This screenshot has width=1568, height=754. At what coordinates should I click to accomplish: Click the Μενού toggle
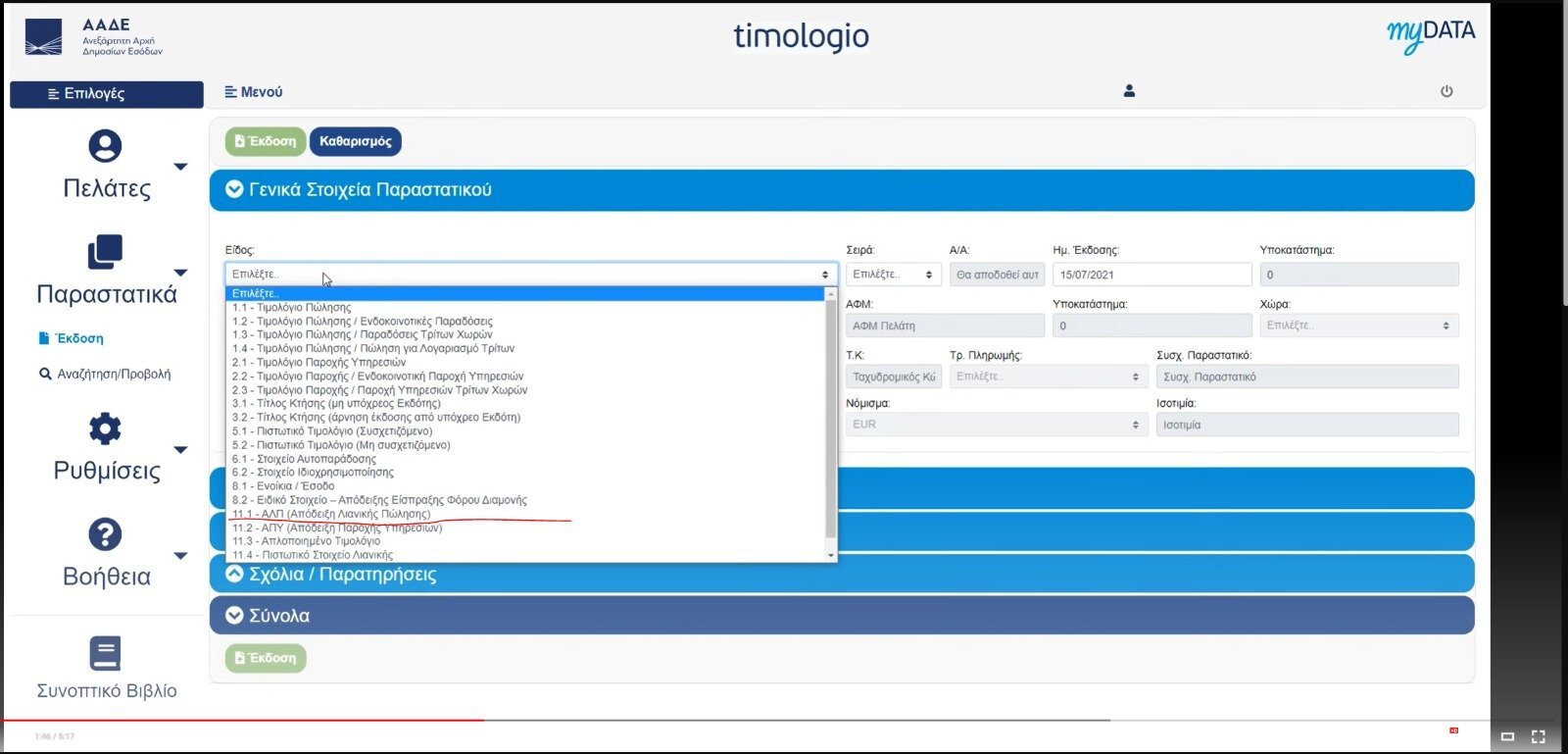pyautogui.click(x=254, y=91)
